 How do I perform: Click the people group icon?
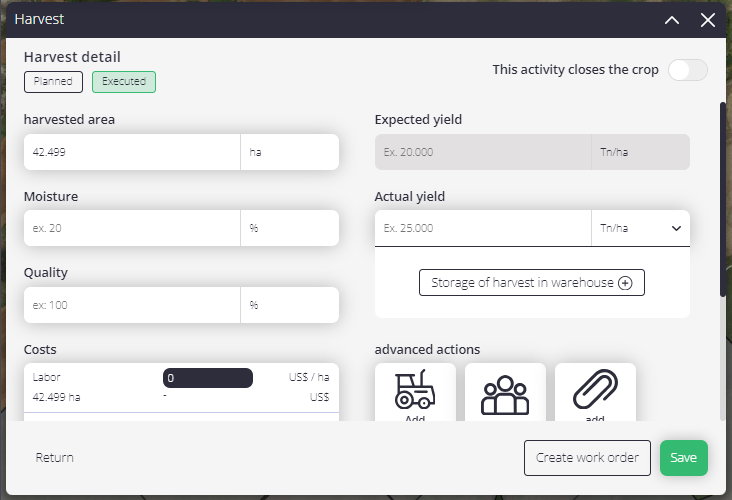click(505, 395)
